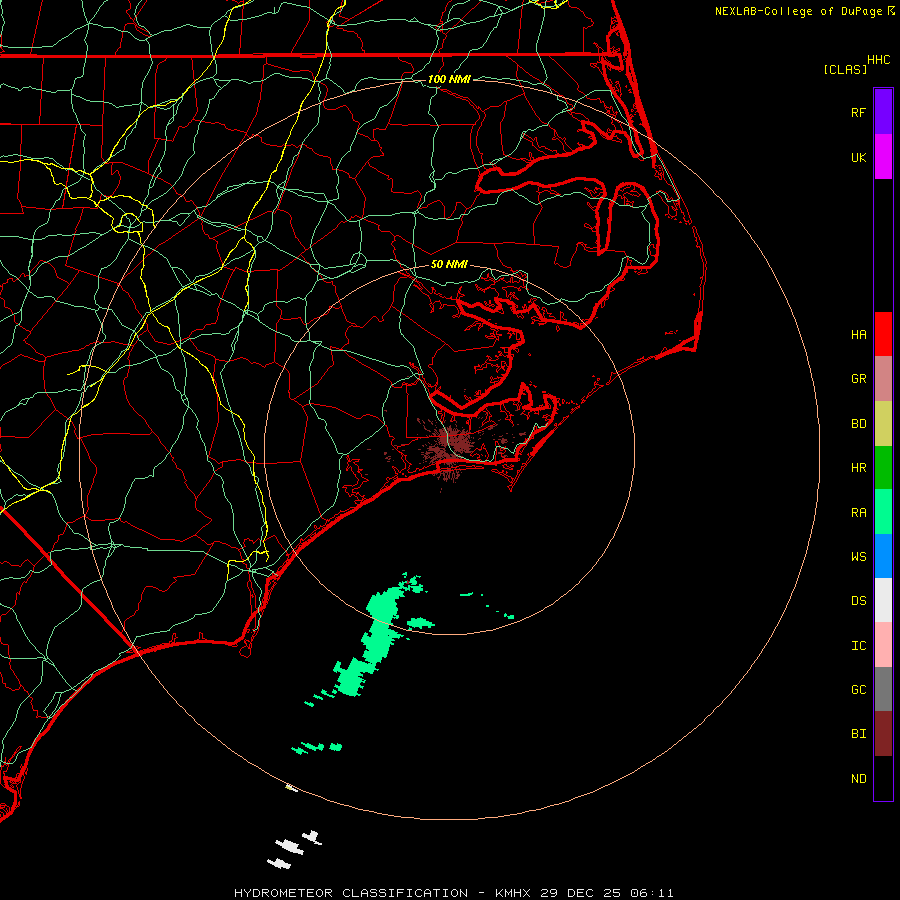Click the ND legend label
Viewport: 900px width, 900px height.
pyautogui.click(x=858, y=779)
